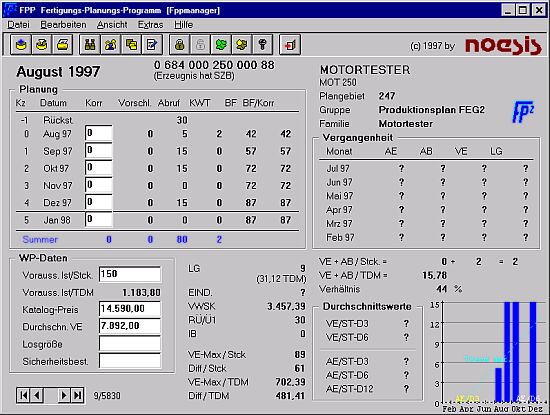
Task: Jump to the last record
Action: 78,396
